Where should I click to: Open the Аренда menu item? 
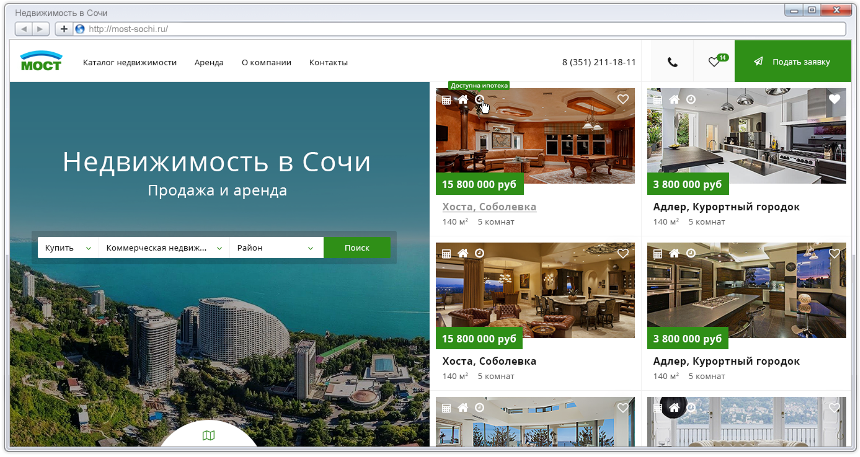209,63
